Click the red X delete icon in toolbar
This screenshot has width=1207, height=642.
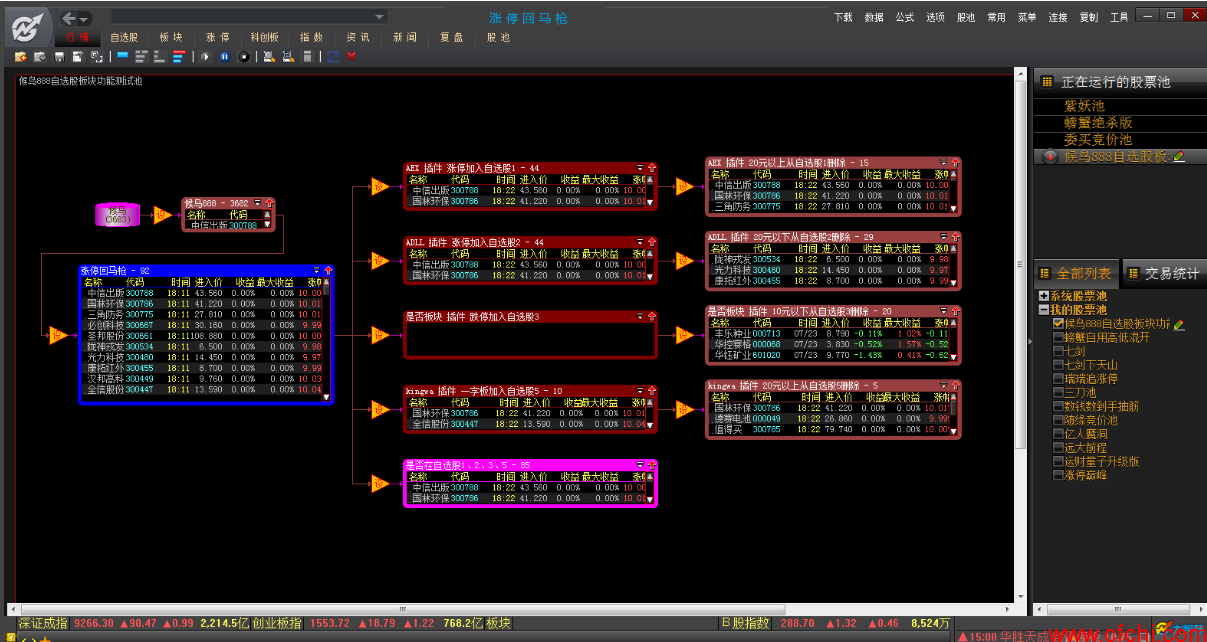click(352, 57)
